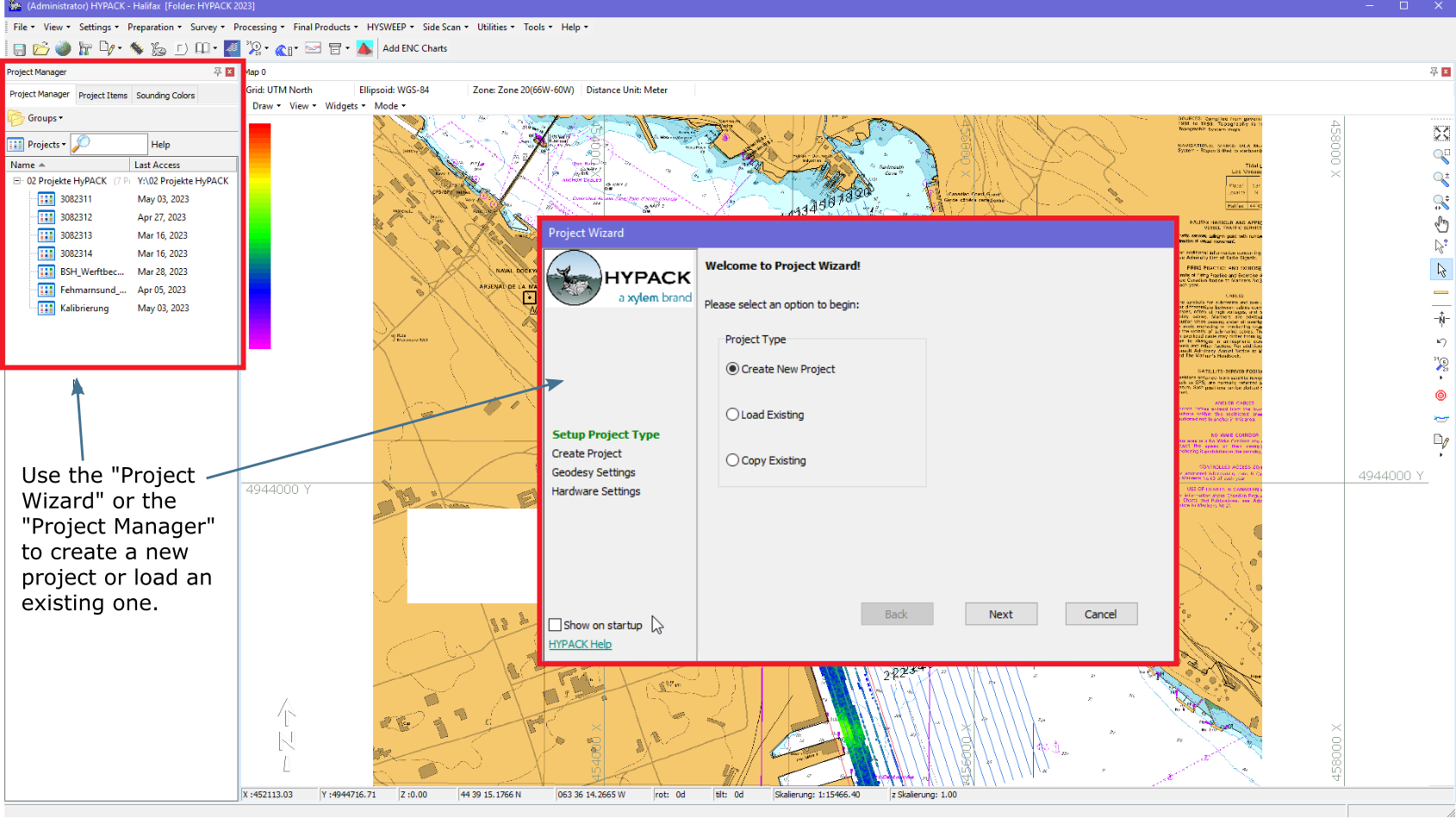This screenshot has width=1456, height=818.
Task: Click Cancel in the Project Wizard
Action: (1100, 614)
